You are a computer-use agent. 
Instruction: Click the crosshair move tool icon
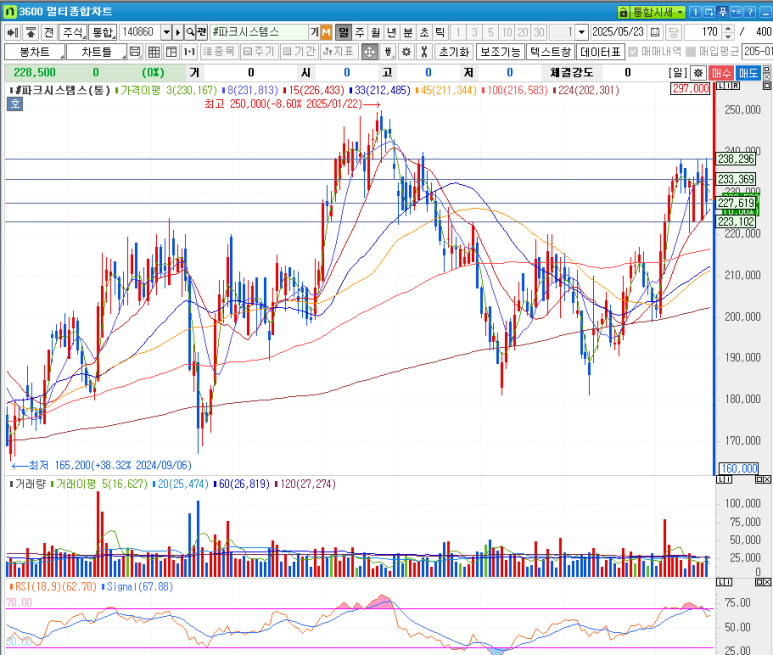pyautogui.click(x=368, y=52)
